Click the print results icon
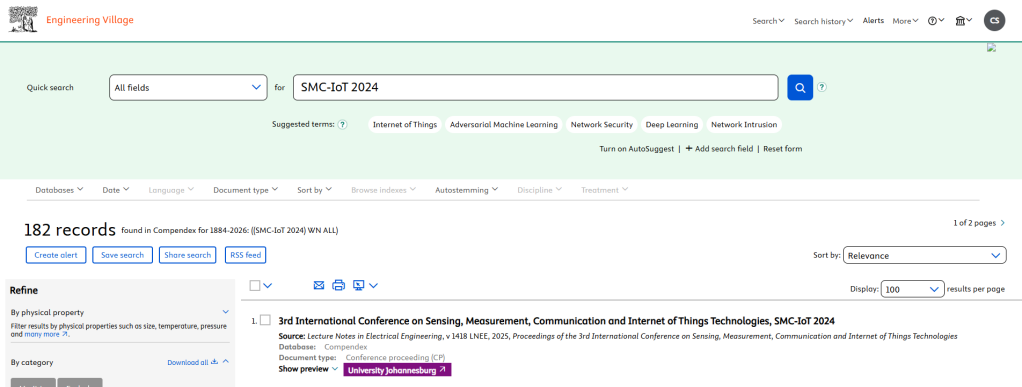The height and width of the screenshot is (387, 1022). [338, 285]
